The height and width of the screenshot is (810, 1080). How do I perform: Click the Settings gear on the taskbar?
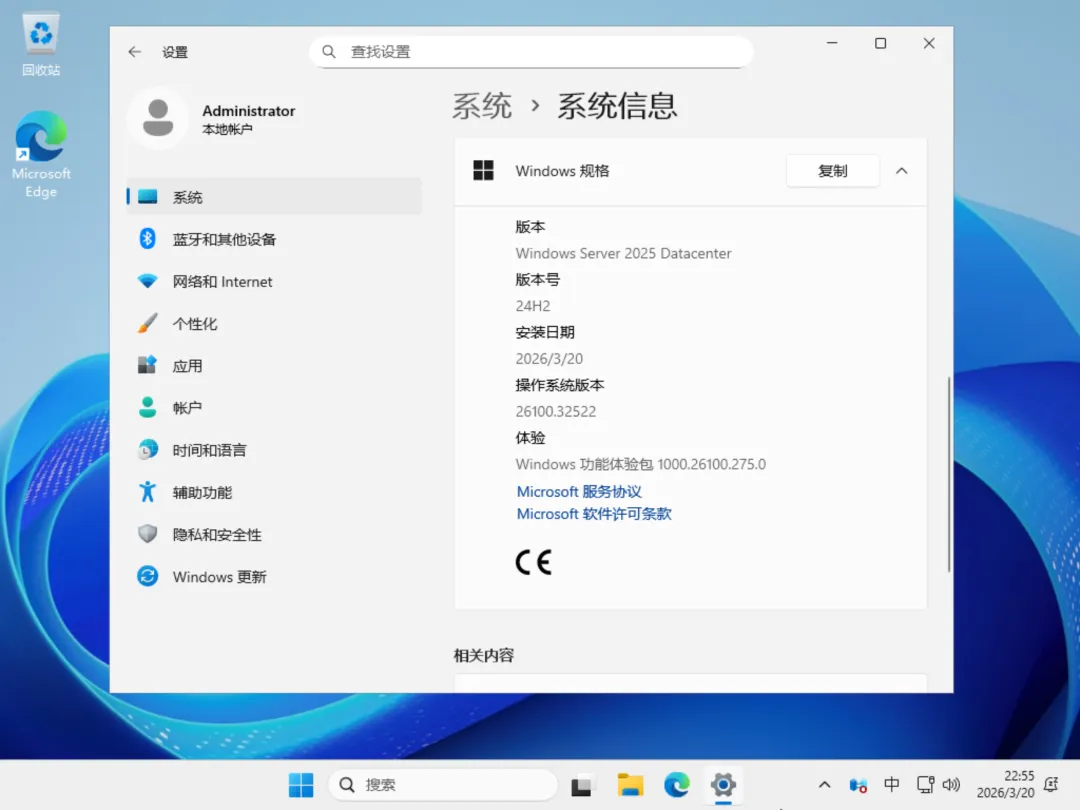click(x=723, y=785)
